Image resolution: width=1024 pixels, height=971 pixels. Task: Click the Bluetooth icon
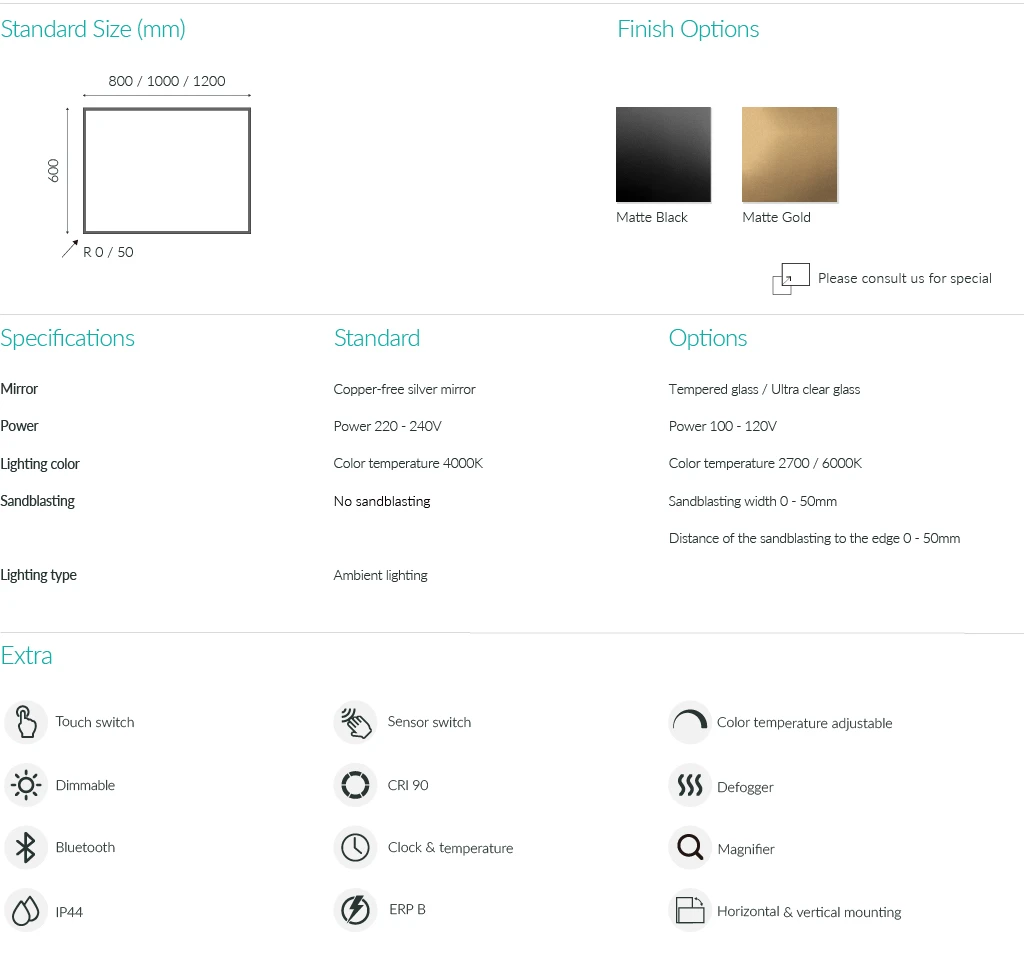click(26, 848)
